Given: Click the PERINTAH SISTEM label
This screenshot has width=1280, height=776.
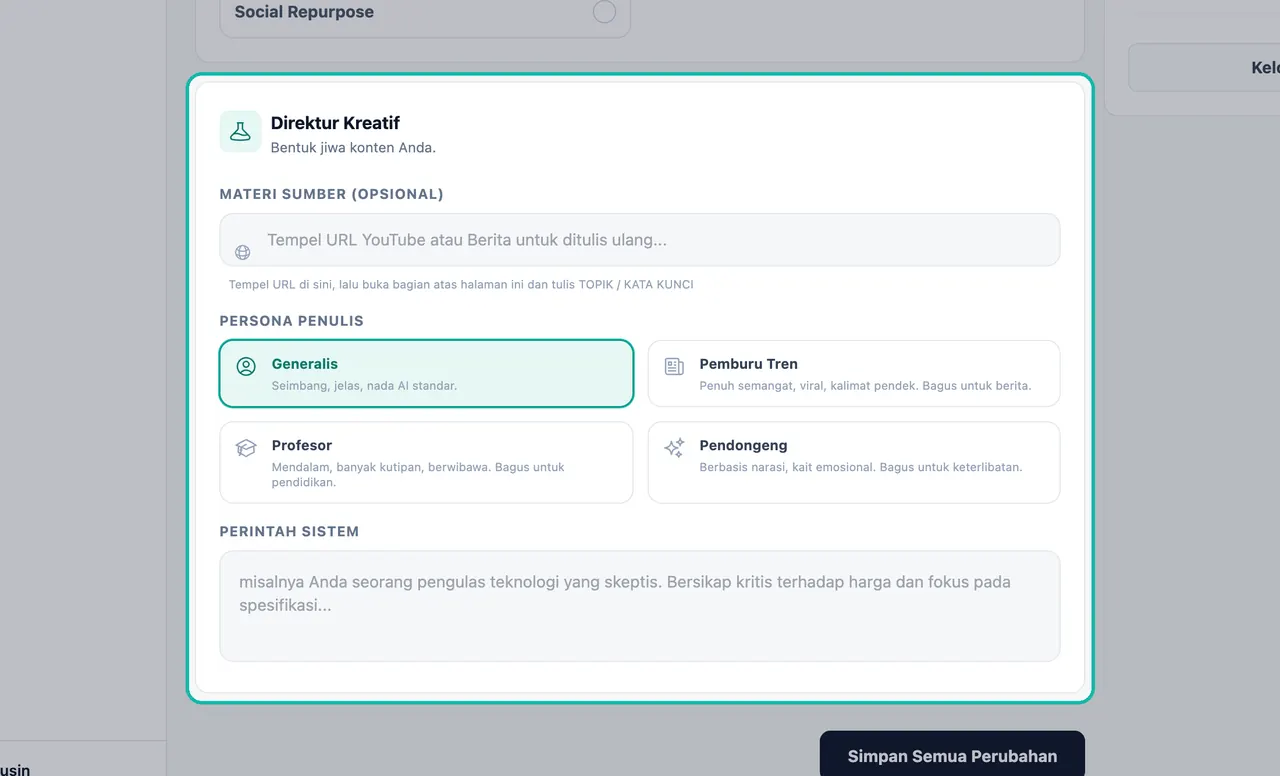Looking at the screenshot, I should [x=289, y=531].
